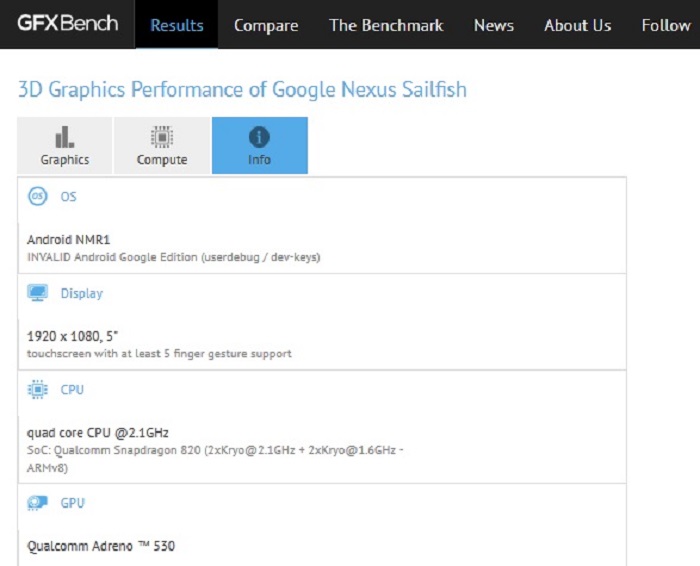Click the quad core CPU @2.1GHz text

pyautogui.click(x=98, y=433)
